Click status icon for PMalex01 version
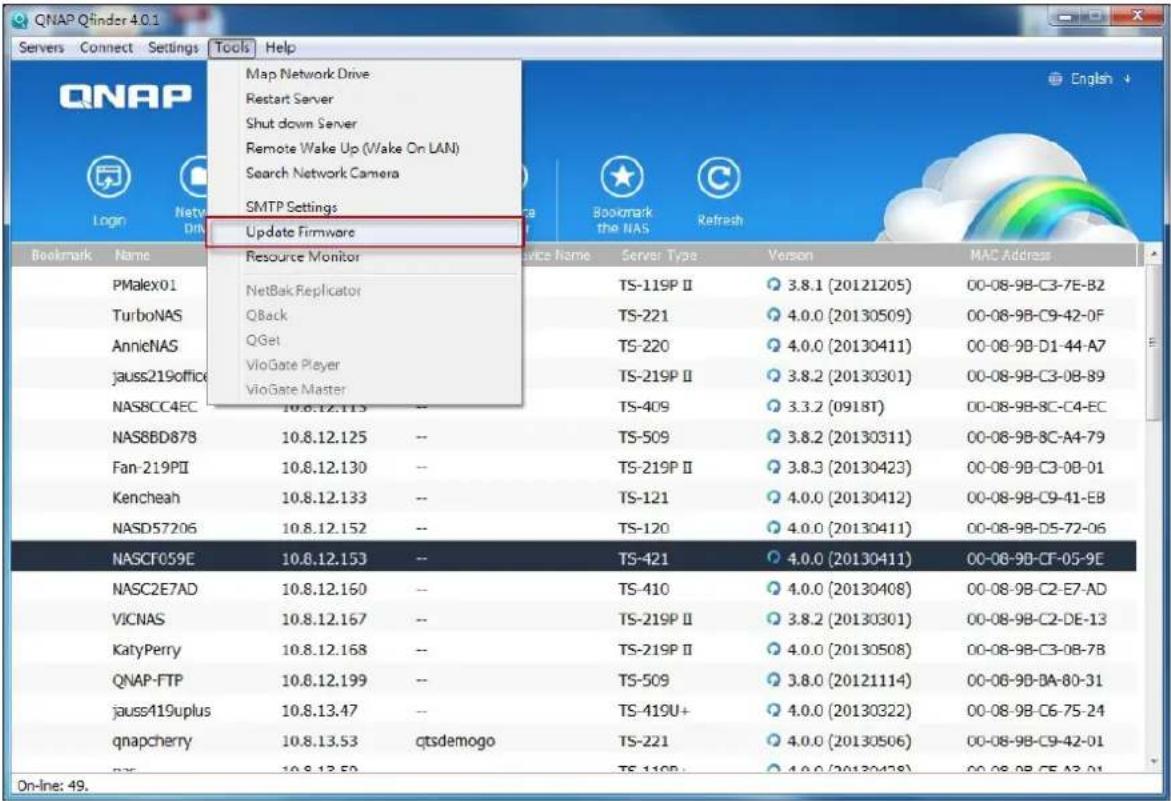1171x801 pixels. (x=774, y=284)
